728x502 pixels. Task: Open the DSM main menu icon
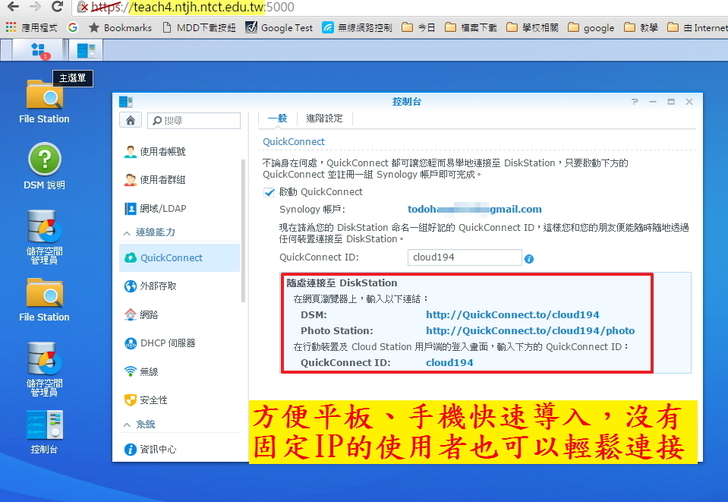point(39,50)
